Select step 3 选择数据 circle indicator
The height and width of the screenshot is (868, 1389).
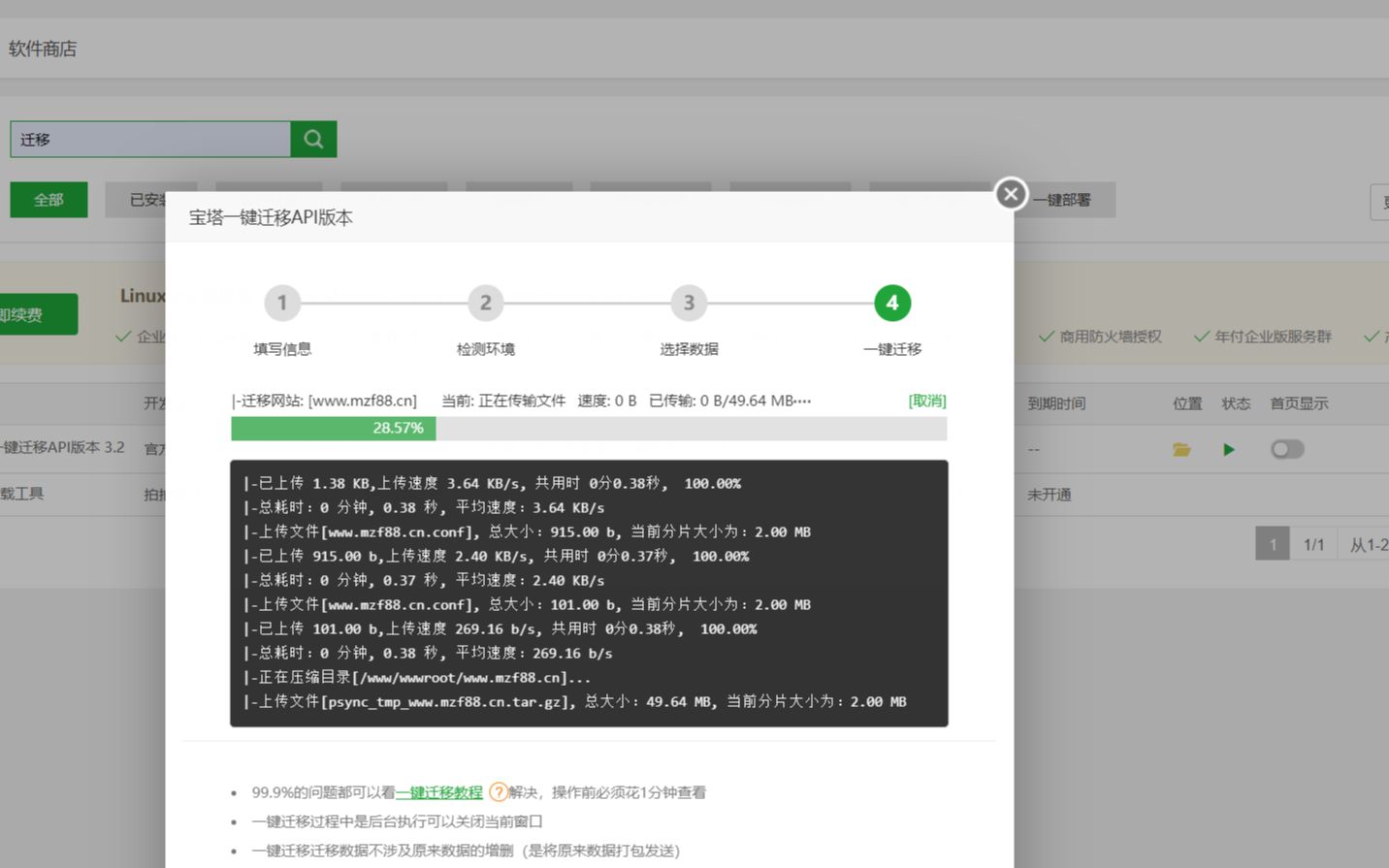689,303
